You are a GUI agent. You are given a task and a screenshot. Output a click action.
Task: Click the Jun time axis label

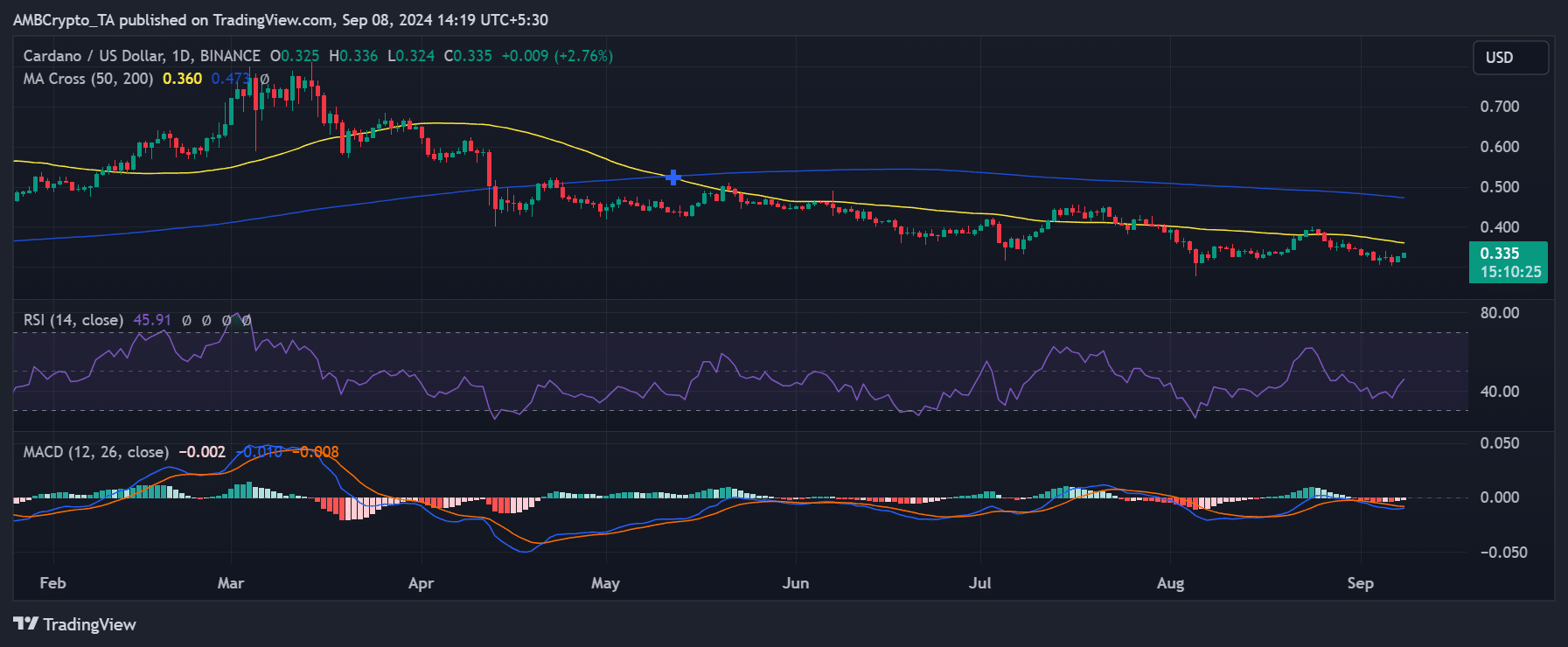(796, 583)
